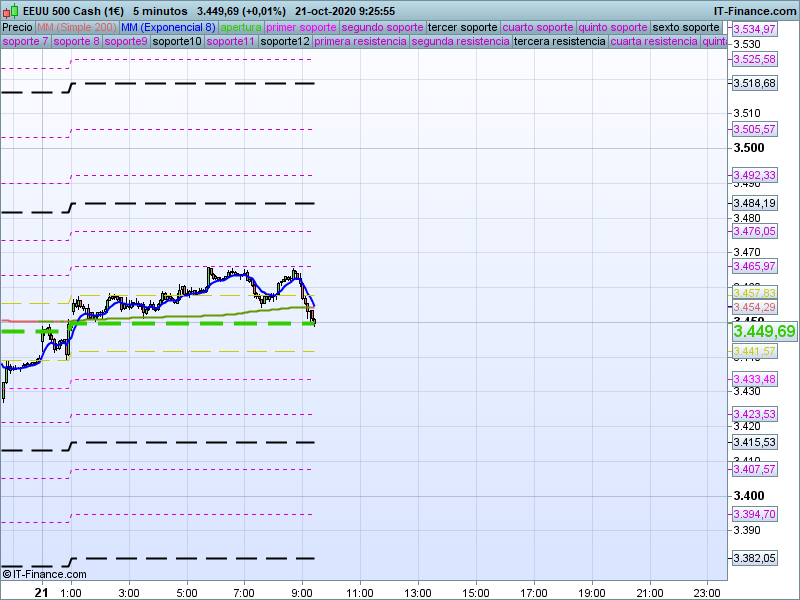Click the IT-Finance.com link at top right
The height and width of the screenshot is (600, 800).
click(x=755, y=10)
